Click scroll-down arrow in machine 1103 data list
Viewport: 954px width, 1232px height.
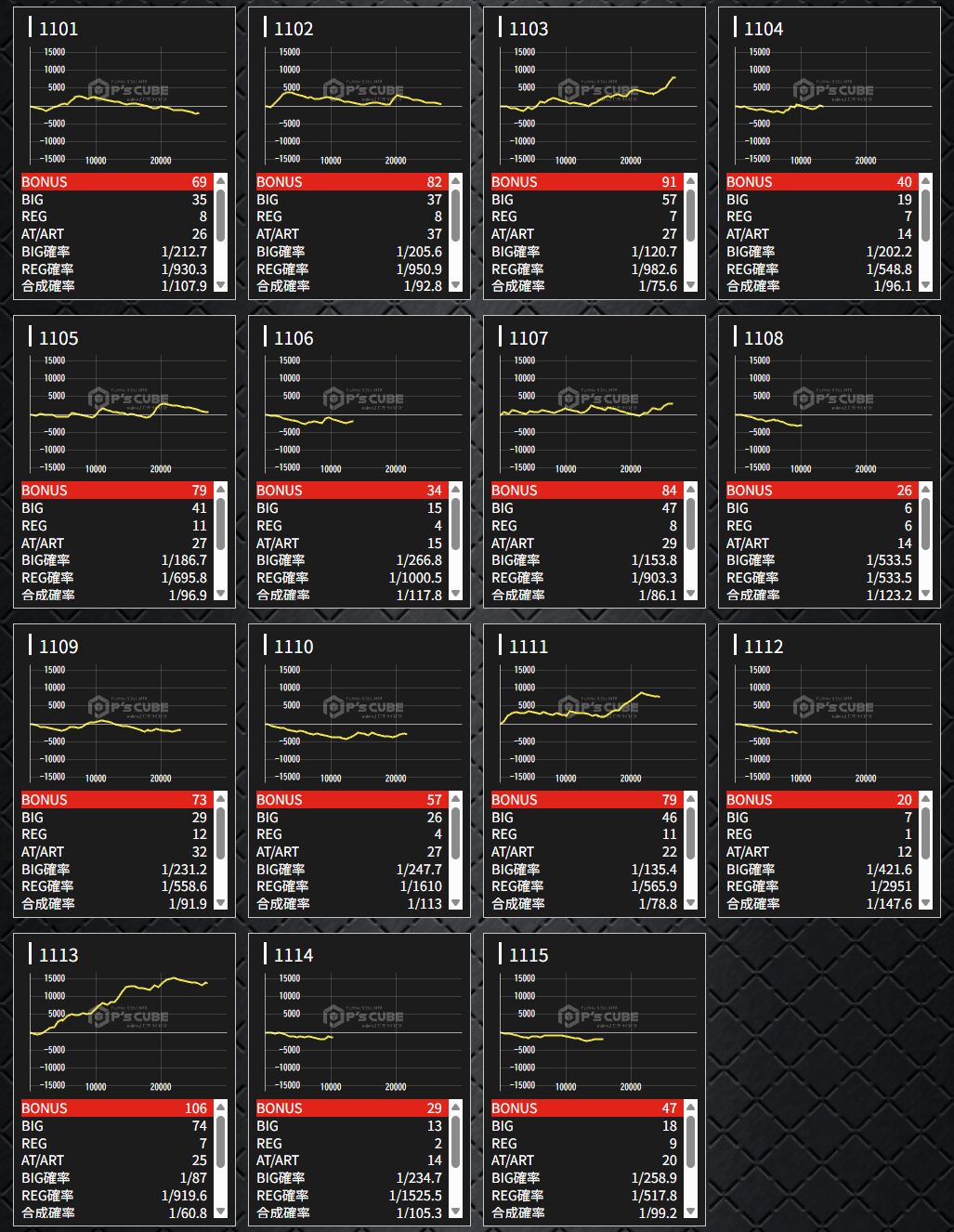(x=691, y=285)
